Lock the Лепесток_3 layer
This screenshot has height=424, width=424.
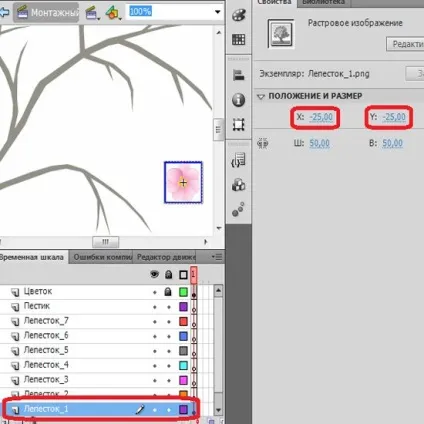click(169, 380)
